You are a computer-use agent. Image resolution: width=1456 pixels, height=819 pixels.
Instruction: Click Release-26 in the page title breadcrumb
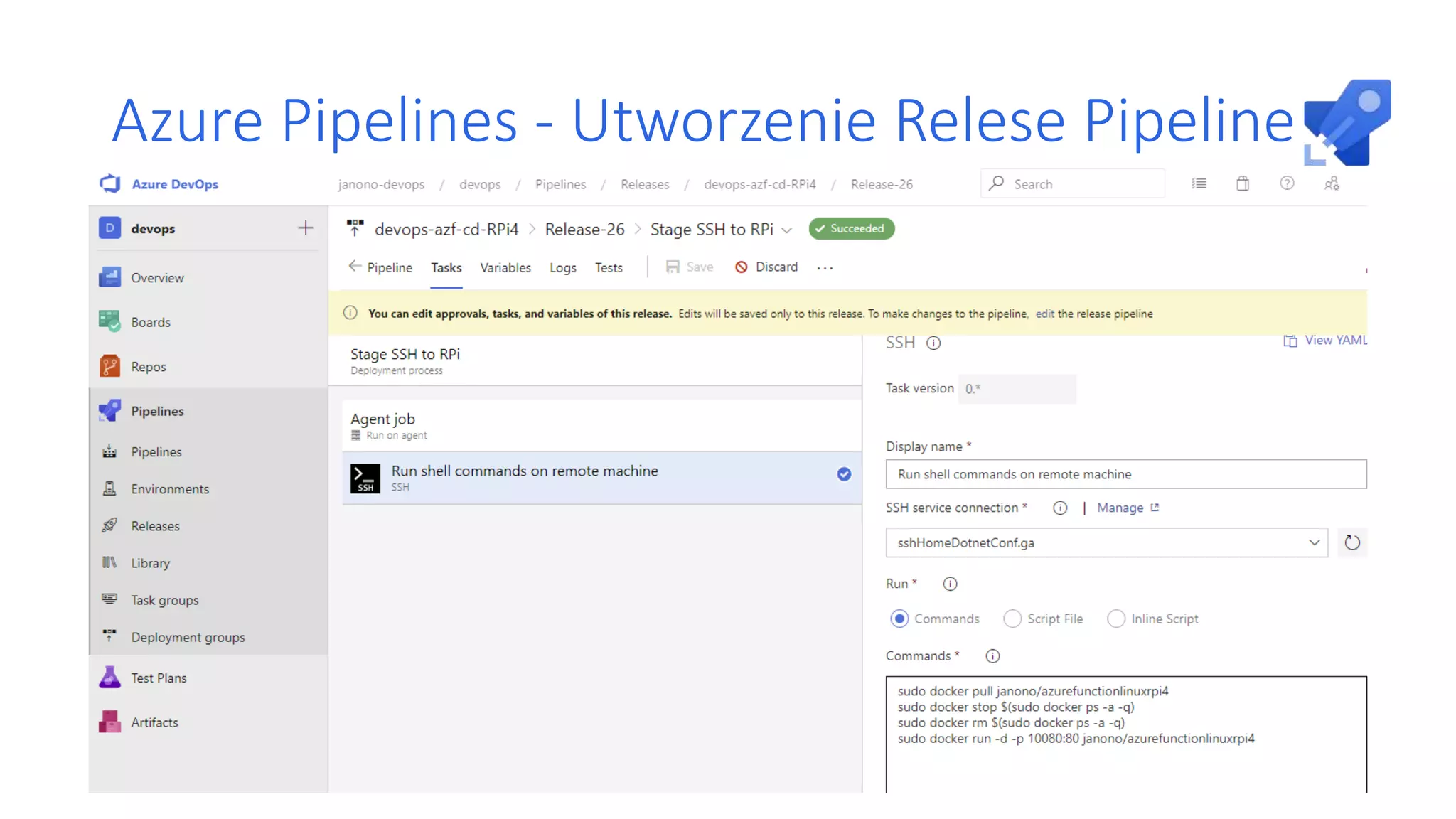pos(584,229)
